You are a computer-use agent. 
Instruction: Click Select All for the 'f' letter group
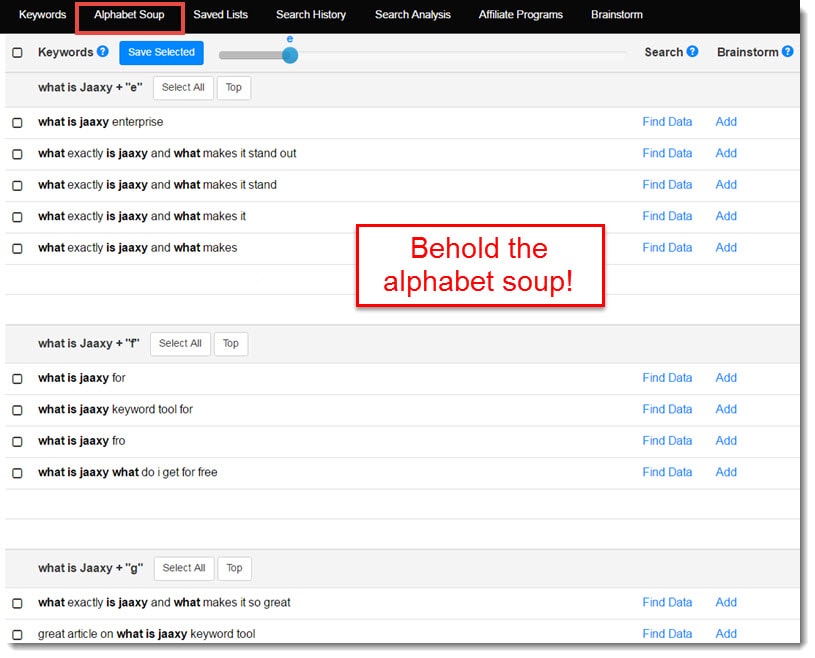pyautogui.click(x=180, y=344)
